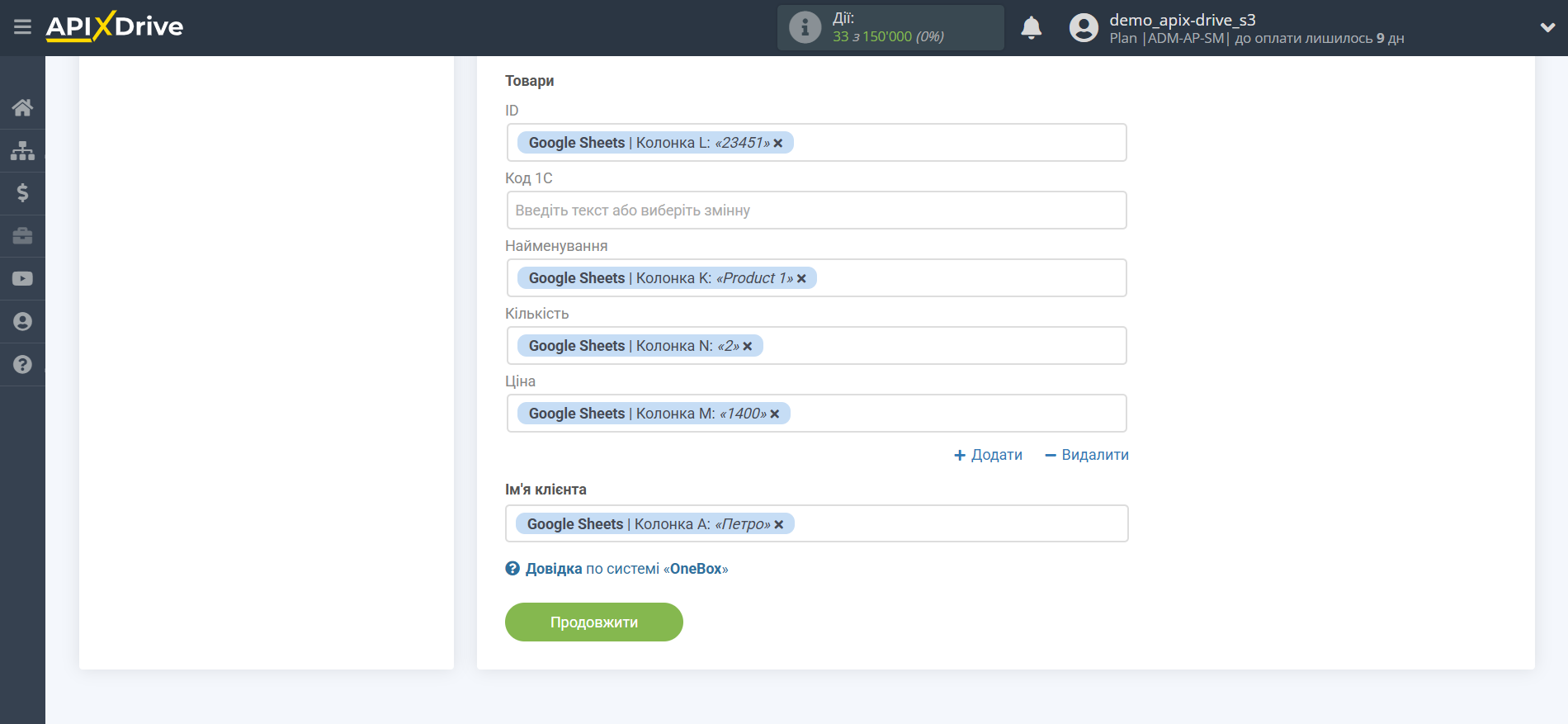Viewport: 1568px width, 724px height.
Task: Click the Продовжити button
Action: pos(593,622)
